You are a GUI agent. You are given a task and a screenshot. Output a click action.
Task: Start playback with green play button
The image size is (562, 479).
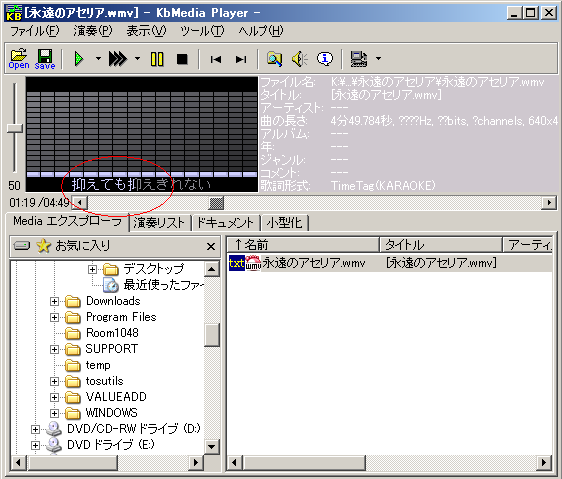(x=78, y=59)
